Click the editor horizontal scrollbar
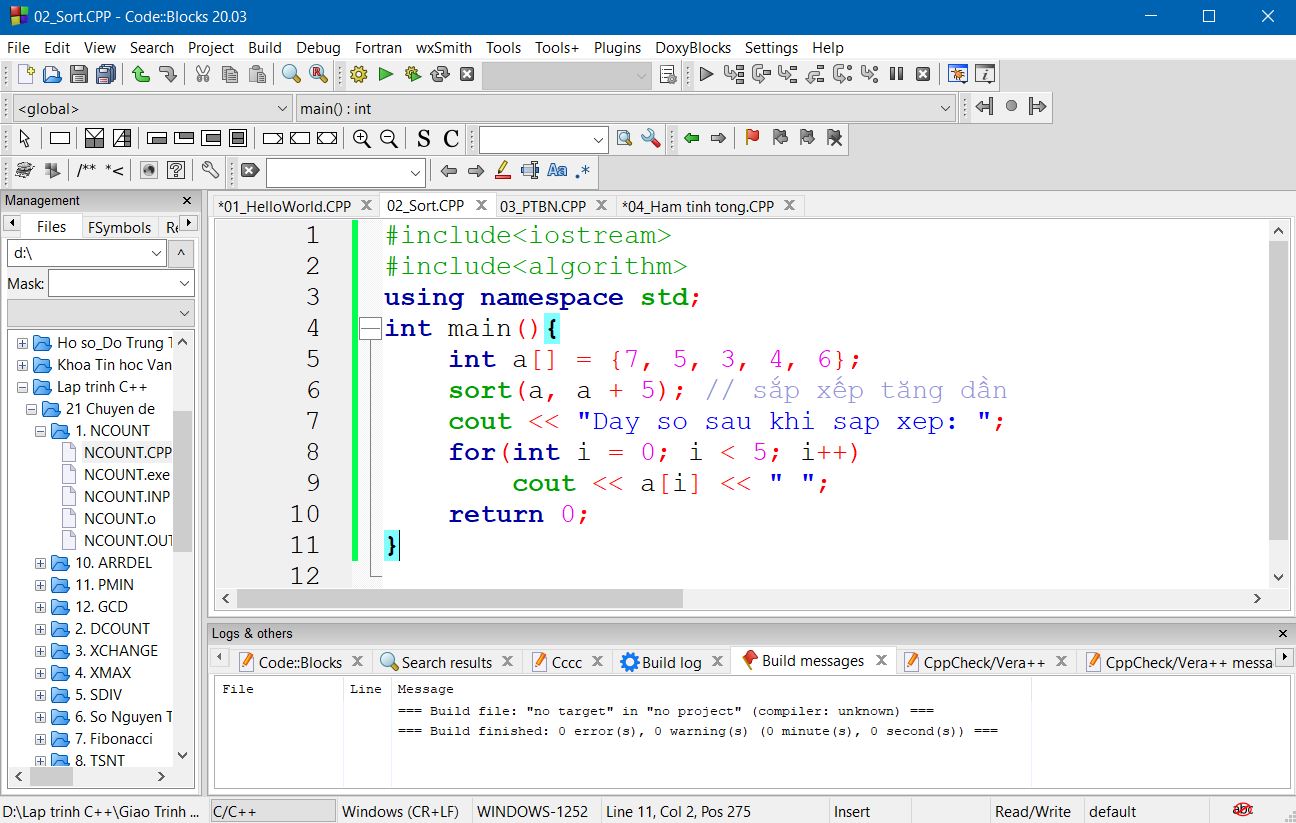This screenshot has width=1296, height=823. [460, 598]
